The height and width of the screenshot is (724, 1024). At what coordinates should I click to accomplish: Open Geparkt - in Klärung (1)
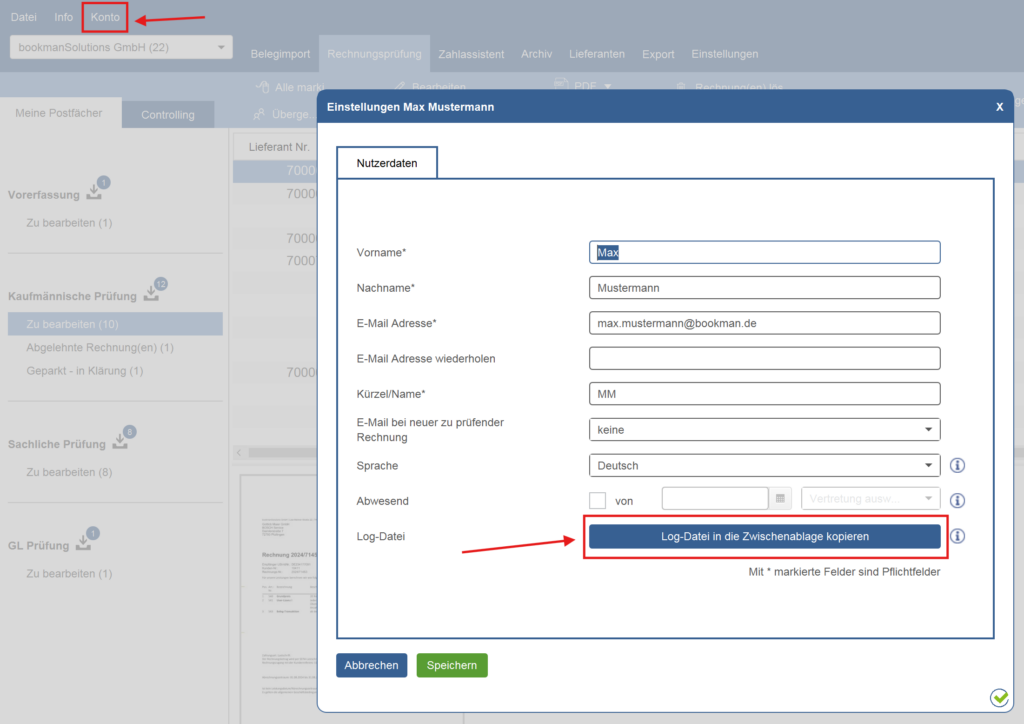[85, 371]
